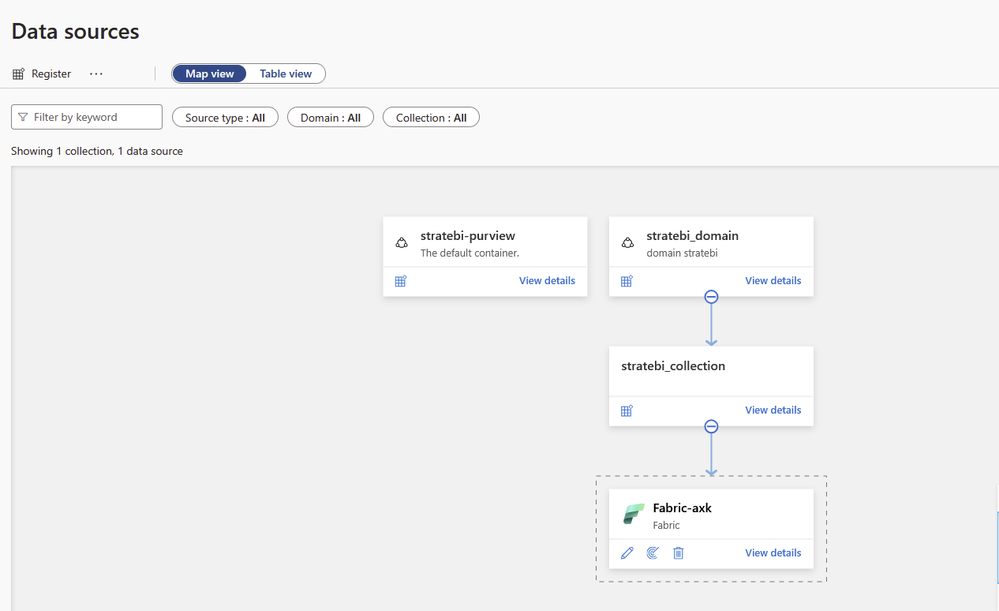999x611 pixels.
Task: Click the Register button label
Action: click(x=51, y=74)
